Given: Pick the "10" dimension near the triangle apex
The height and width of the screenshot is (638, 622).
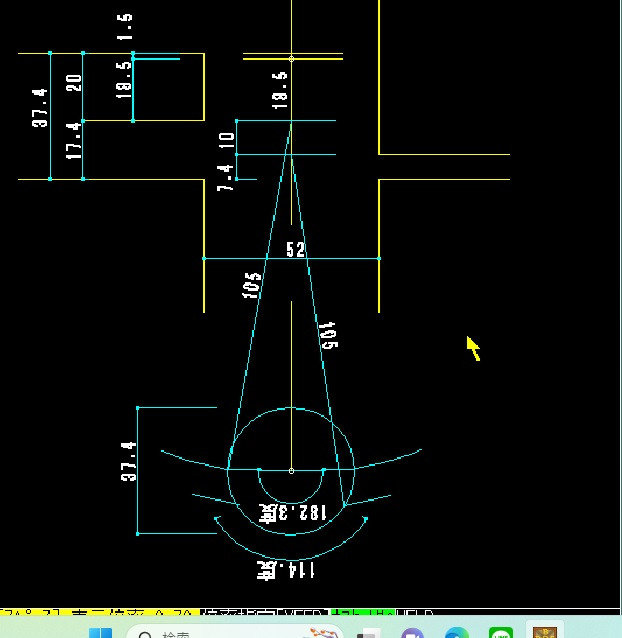Looking at the screenshot, I should pyautogui.click(x=227, y=138).
